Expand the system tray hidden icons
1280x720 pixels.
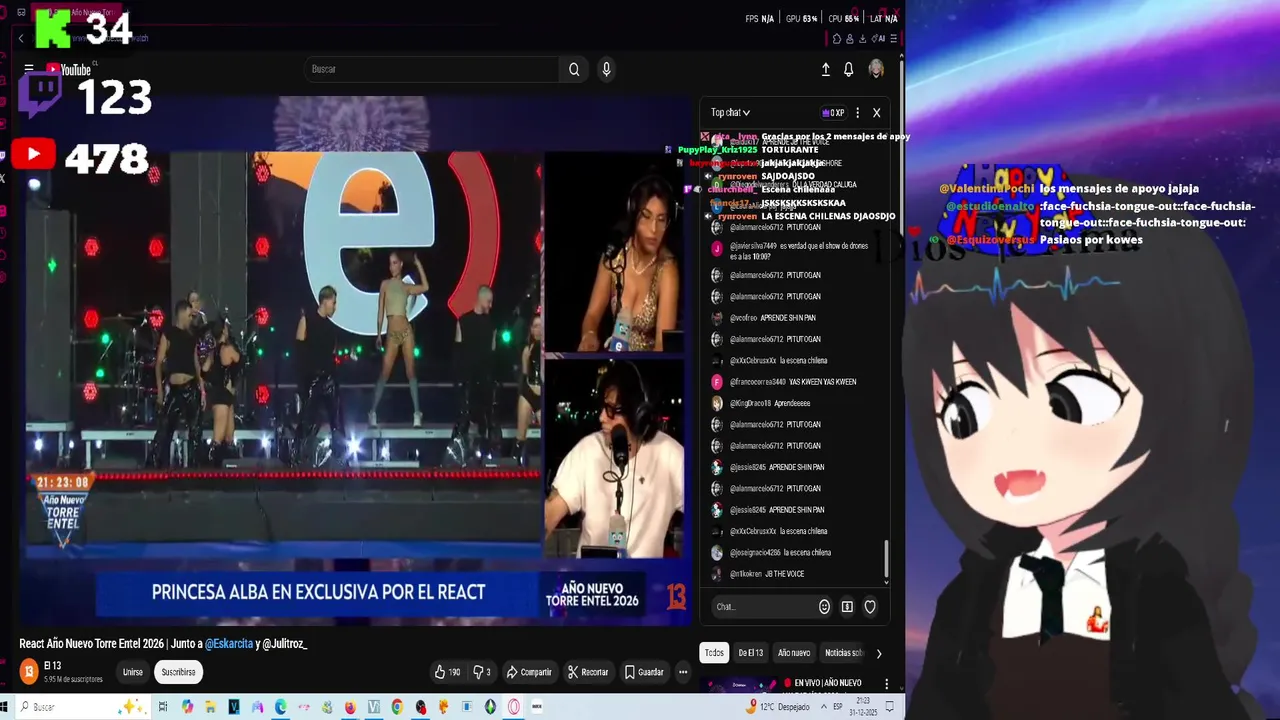pos(823,707)
